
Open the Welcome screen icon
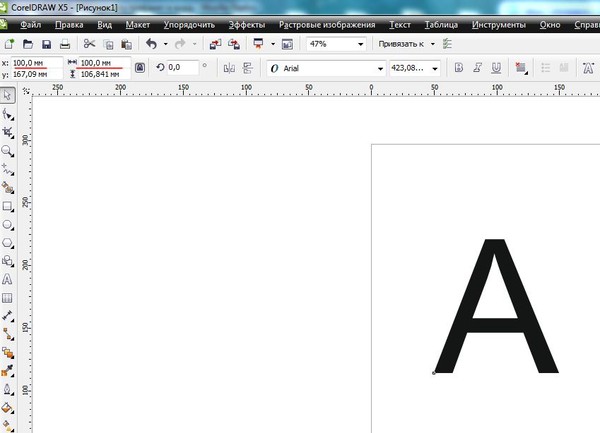(287, 44)
